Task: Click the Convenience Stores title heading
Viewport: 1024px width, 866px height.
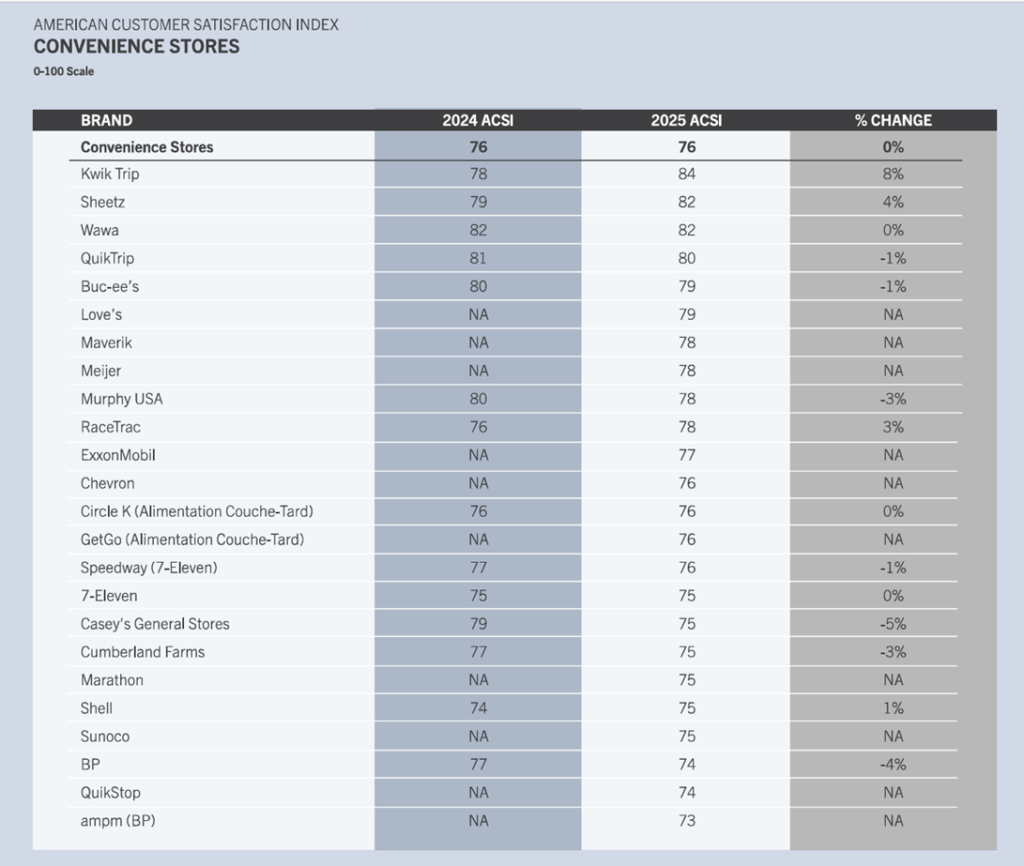Action: (137, 46)
